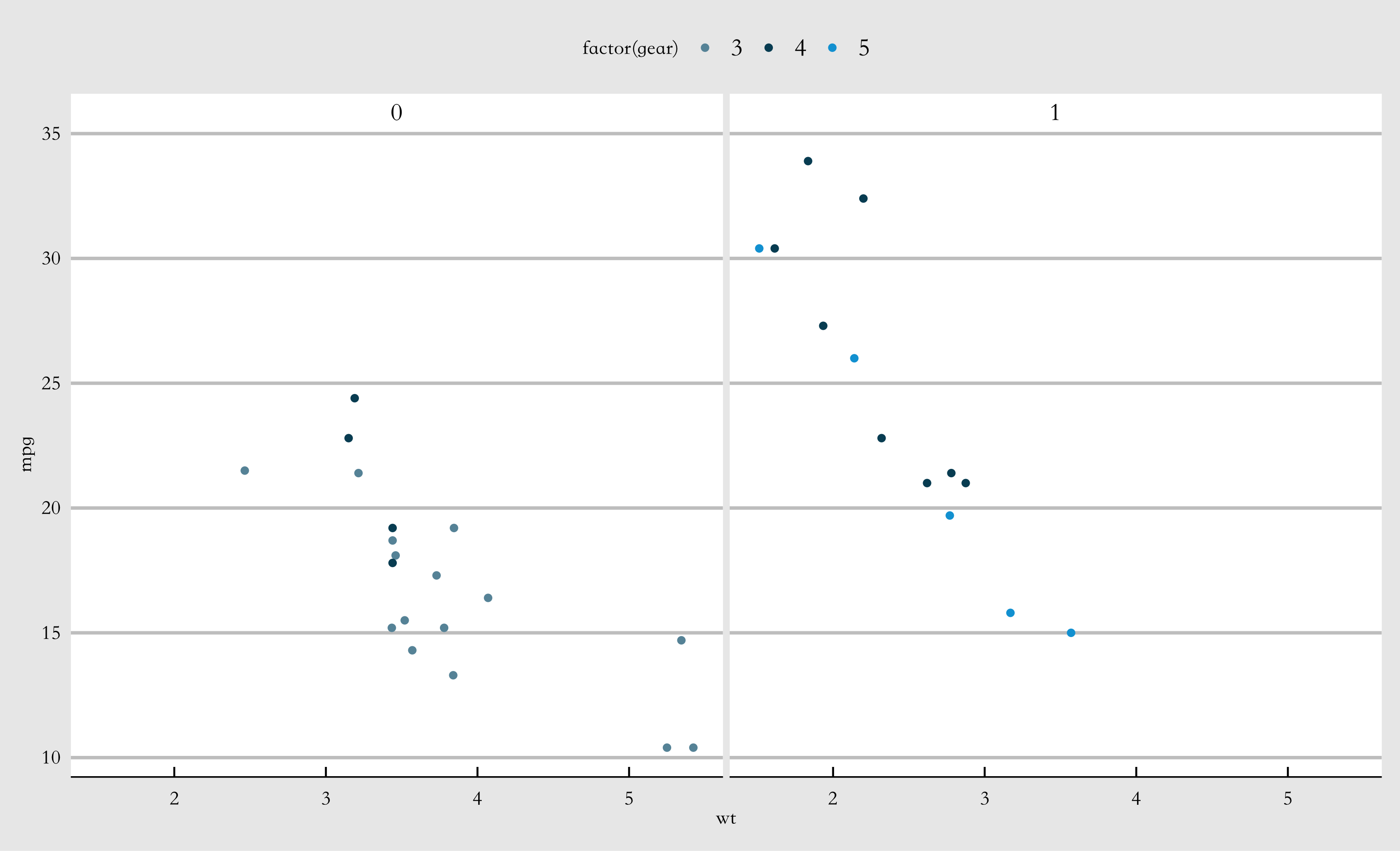Click the legend label '4'

point(800,48)
